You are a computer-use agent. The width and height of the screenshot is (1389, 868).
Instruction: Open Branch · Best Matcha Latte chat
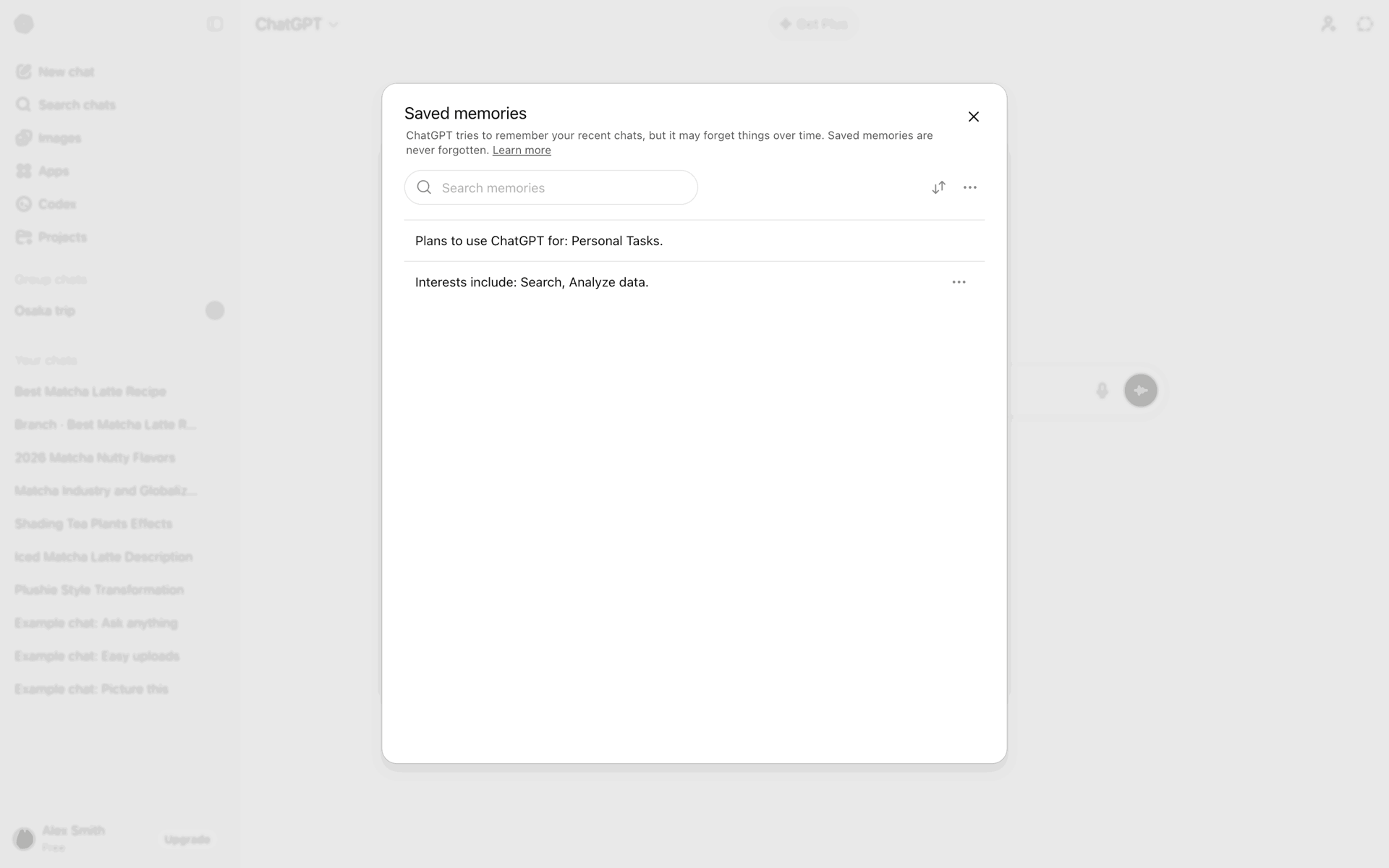click(119, 425)
